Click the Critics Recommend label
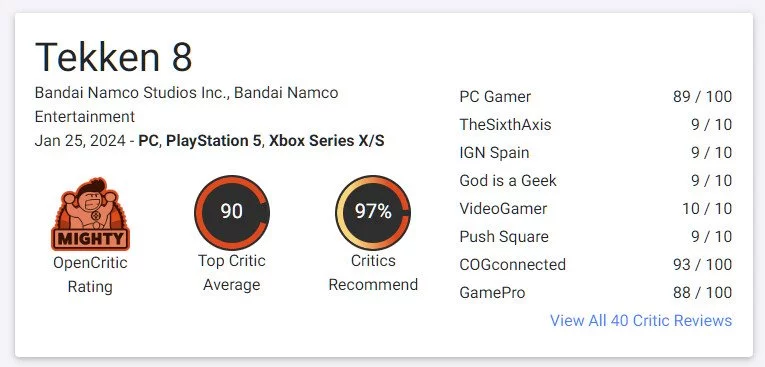Image resolution: width=765 pixels, height=367 pixels. [x=373, y=273]
